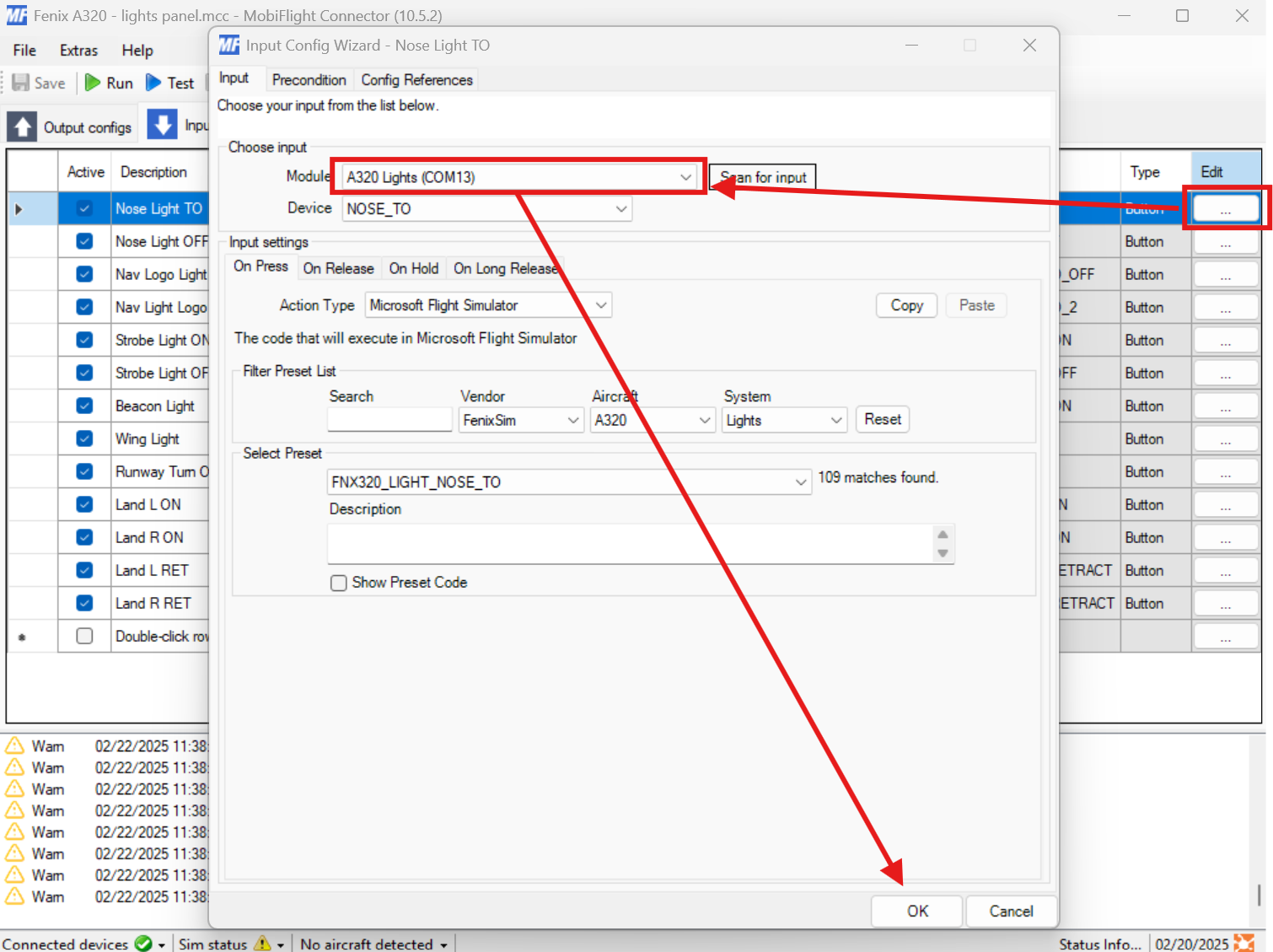Open the Extras menu
Screen dimensions: 1273x952
point(78,51)
